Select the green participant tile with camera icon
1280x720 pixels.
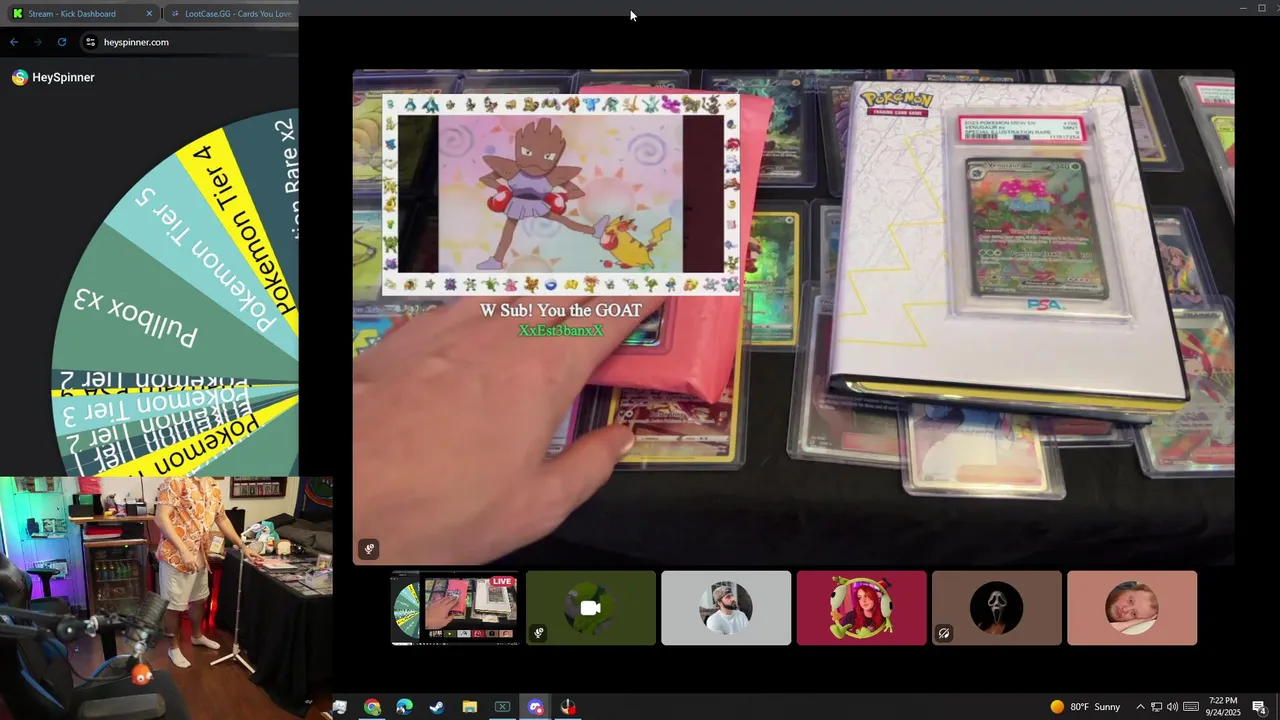(591, 608)
